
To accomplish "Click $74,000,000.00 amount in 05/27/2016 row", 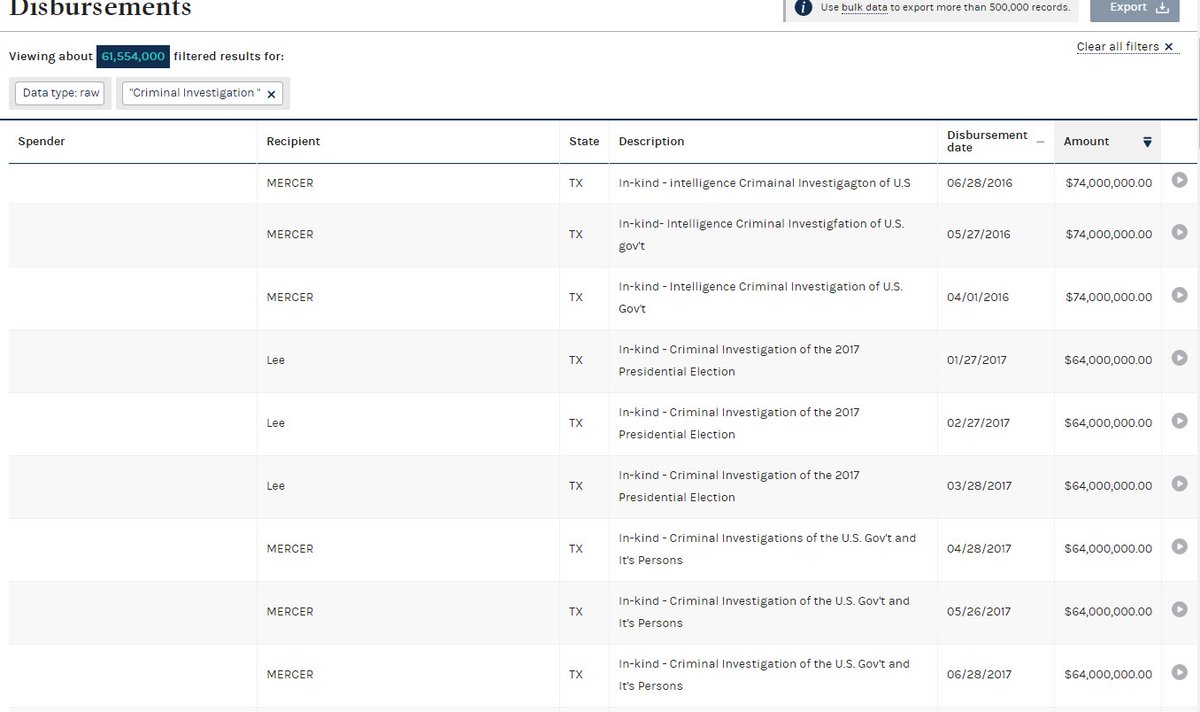I will (x=1108, y=235).
